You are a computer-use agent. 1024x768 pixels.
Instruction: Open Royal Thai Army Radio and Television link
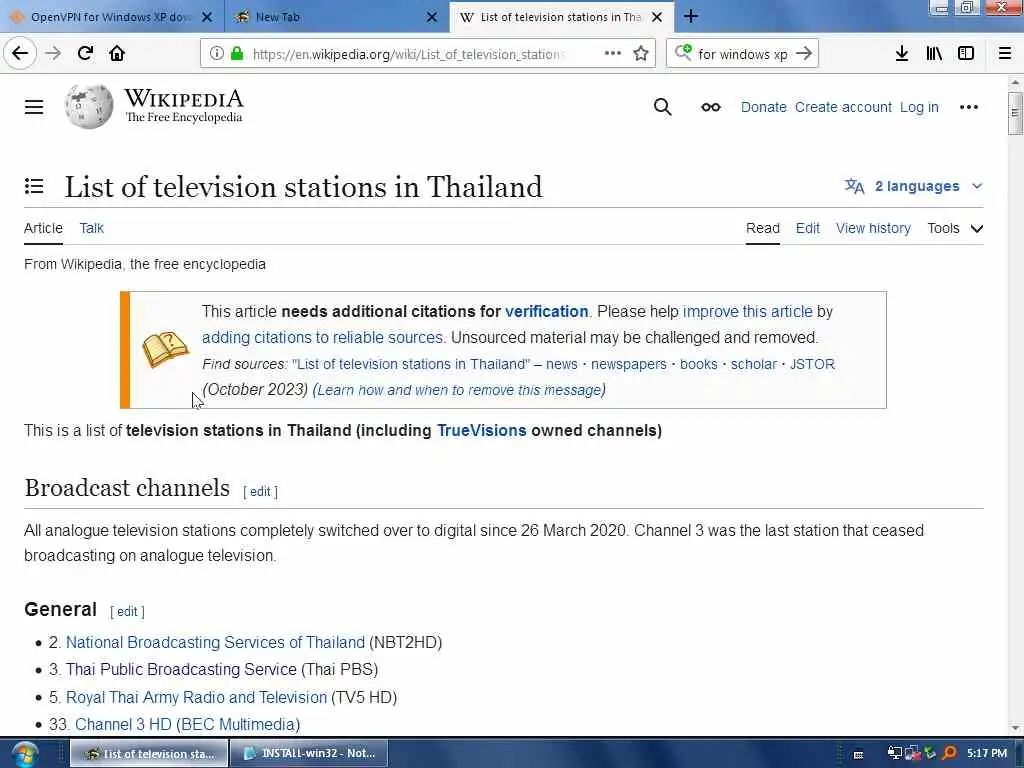click(x=197, y=697)
